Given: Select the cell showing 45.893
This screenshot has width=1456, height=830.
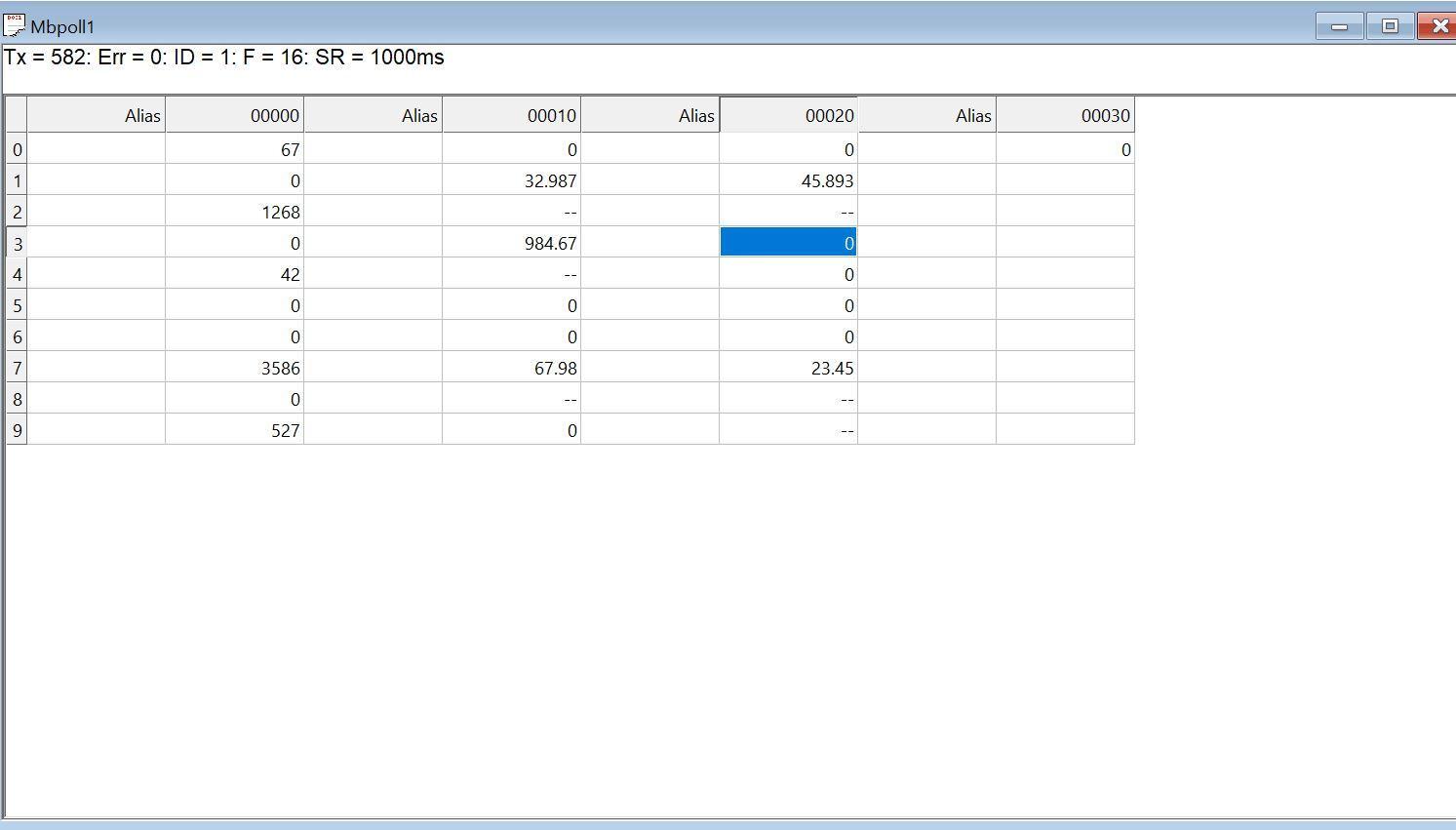Looking at the screenshot, I should click(789, 180).
